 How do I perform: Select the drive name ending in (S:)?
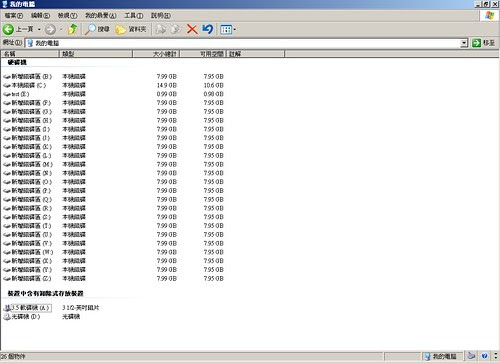(31, 217)
